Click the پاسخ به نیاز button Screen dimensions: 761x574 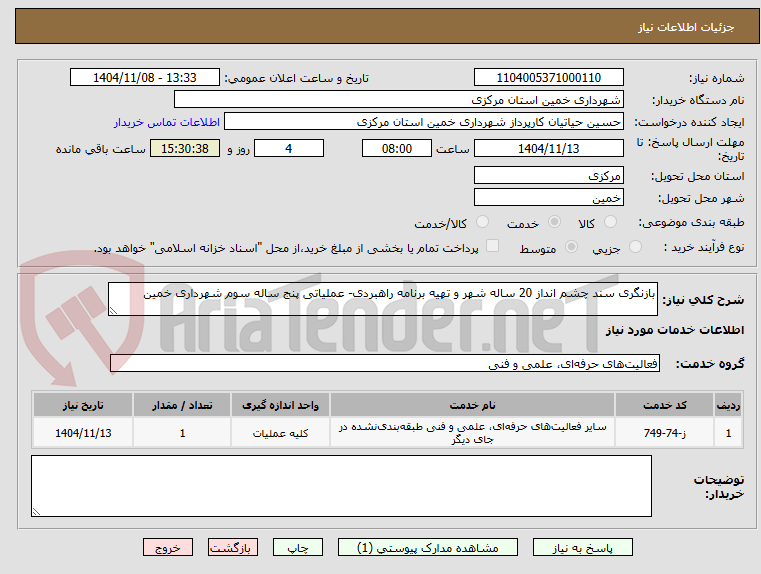click(583, 547)
